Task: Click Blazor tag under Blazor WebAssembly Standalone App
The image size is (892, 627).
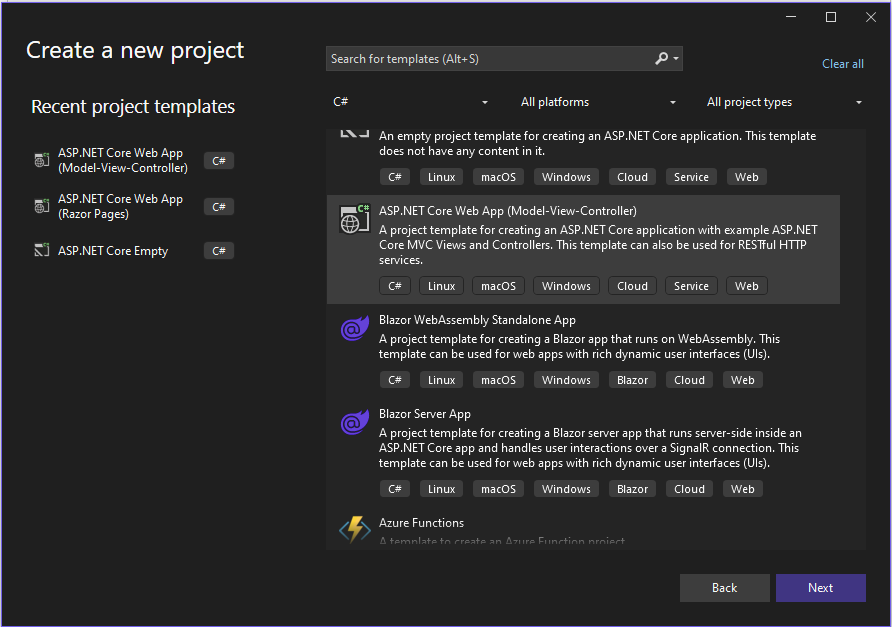Action: (x=632, y=380)
